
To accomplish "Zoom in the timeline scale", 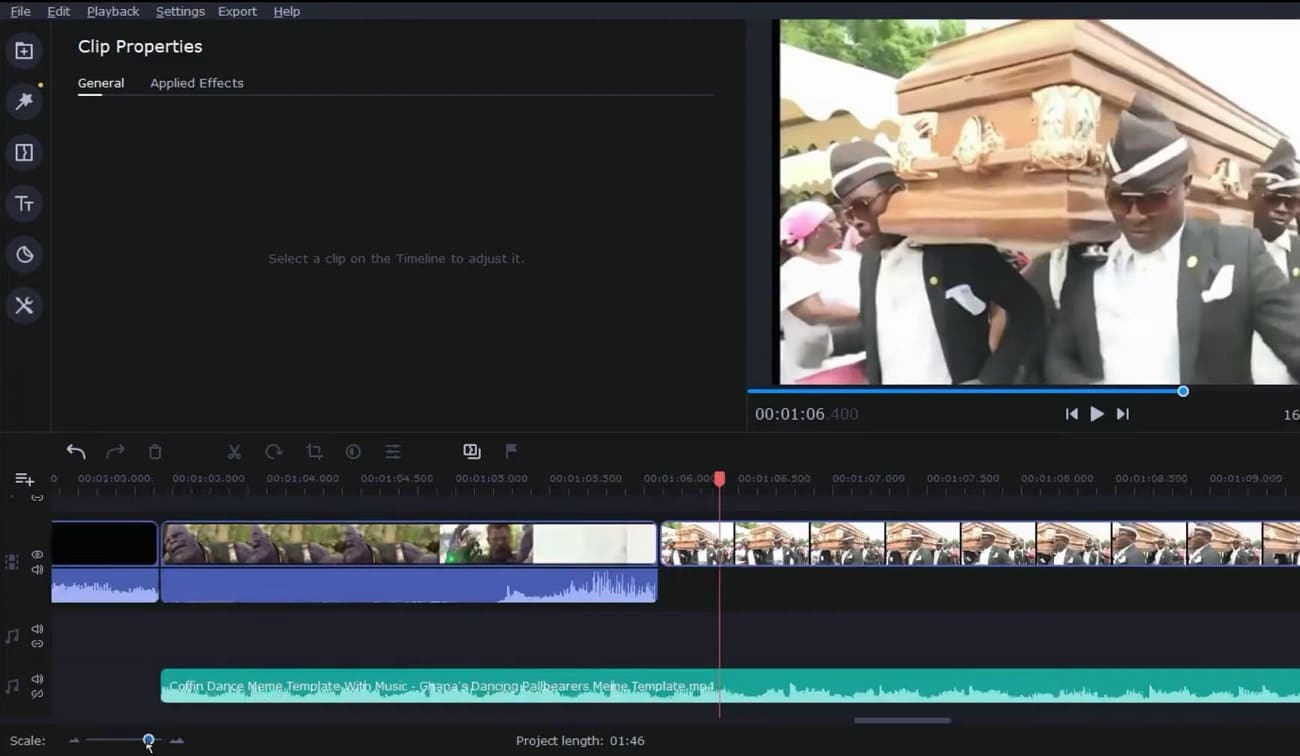I will click(177, 741).
